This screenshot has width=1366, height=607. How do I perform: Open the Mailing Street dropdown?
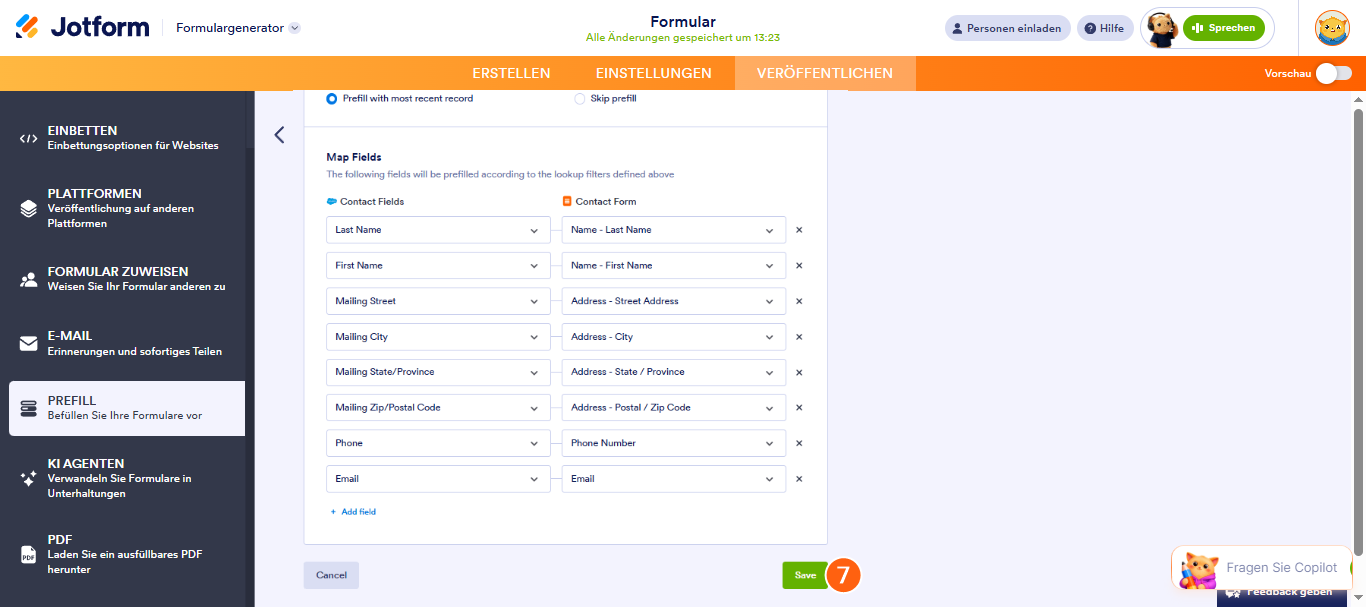(x=438, y=301)
